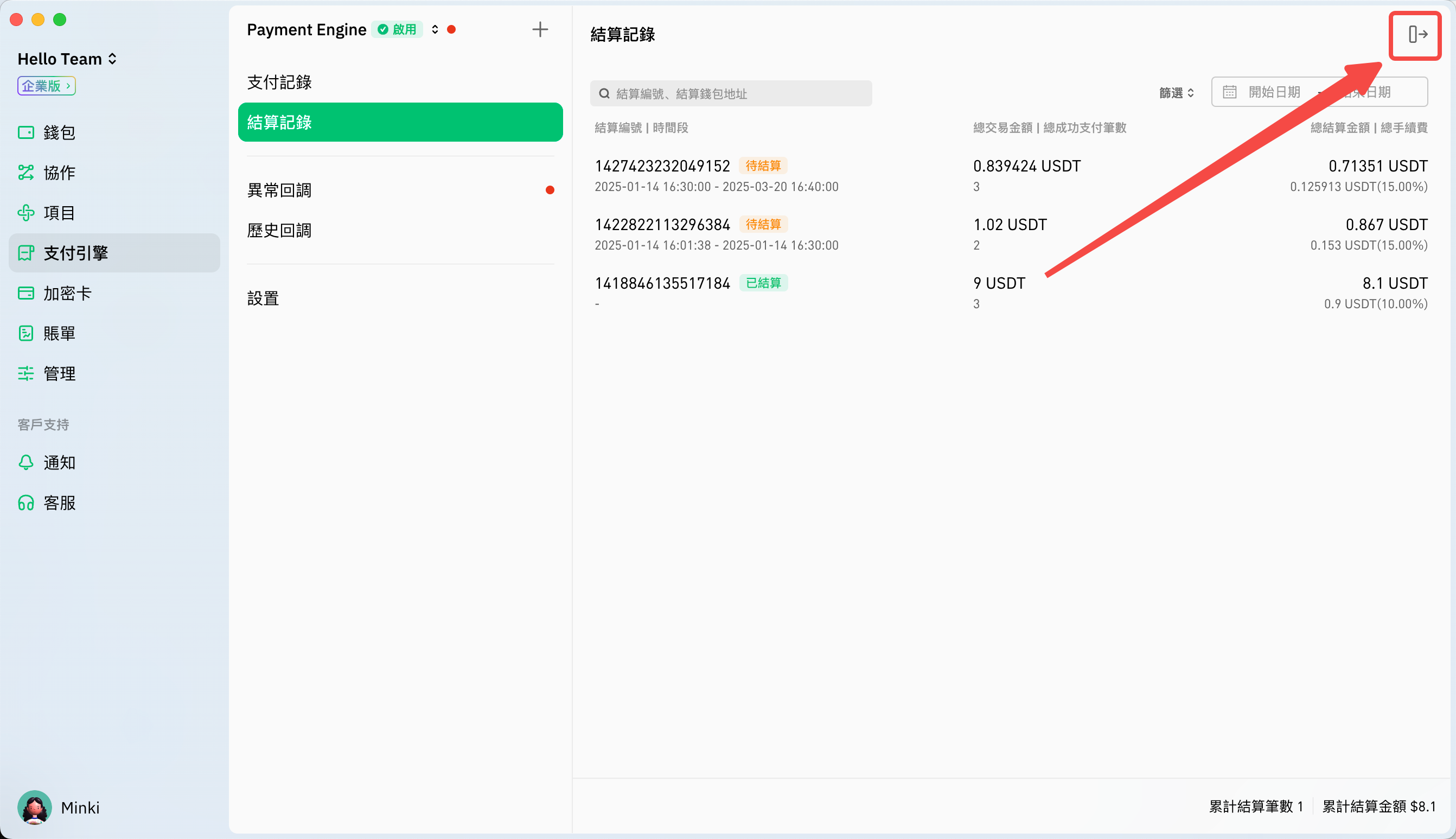Open the 篩選 filter dropdown
The width and height of the screenshot is (1456, 839).
pyautogui.click(x=1176, y=93)
